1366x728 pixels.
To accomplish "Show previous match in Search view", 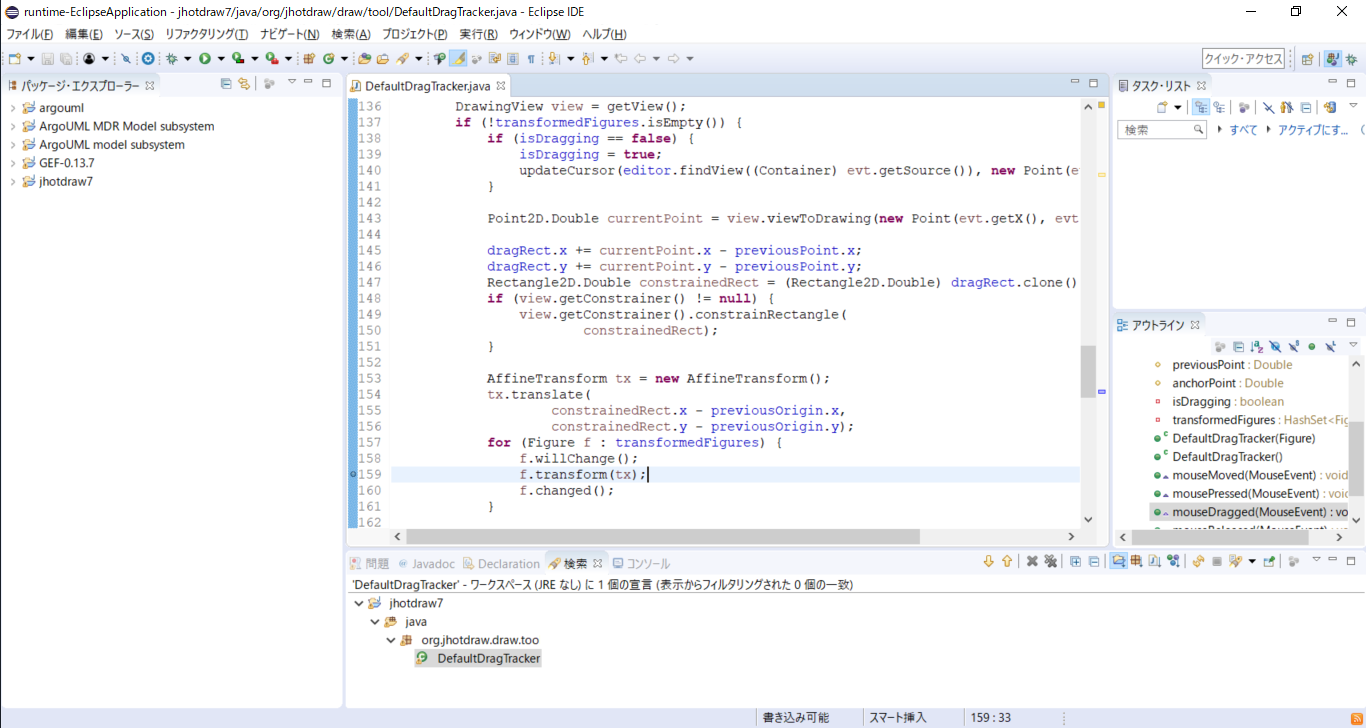I will point(1007,561).
